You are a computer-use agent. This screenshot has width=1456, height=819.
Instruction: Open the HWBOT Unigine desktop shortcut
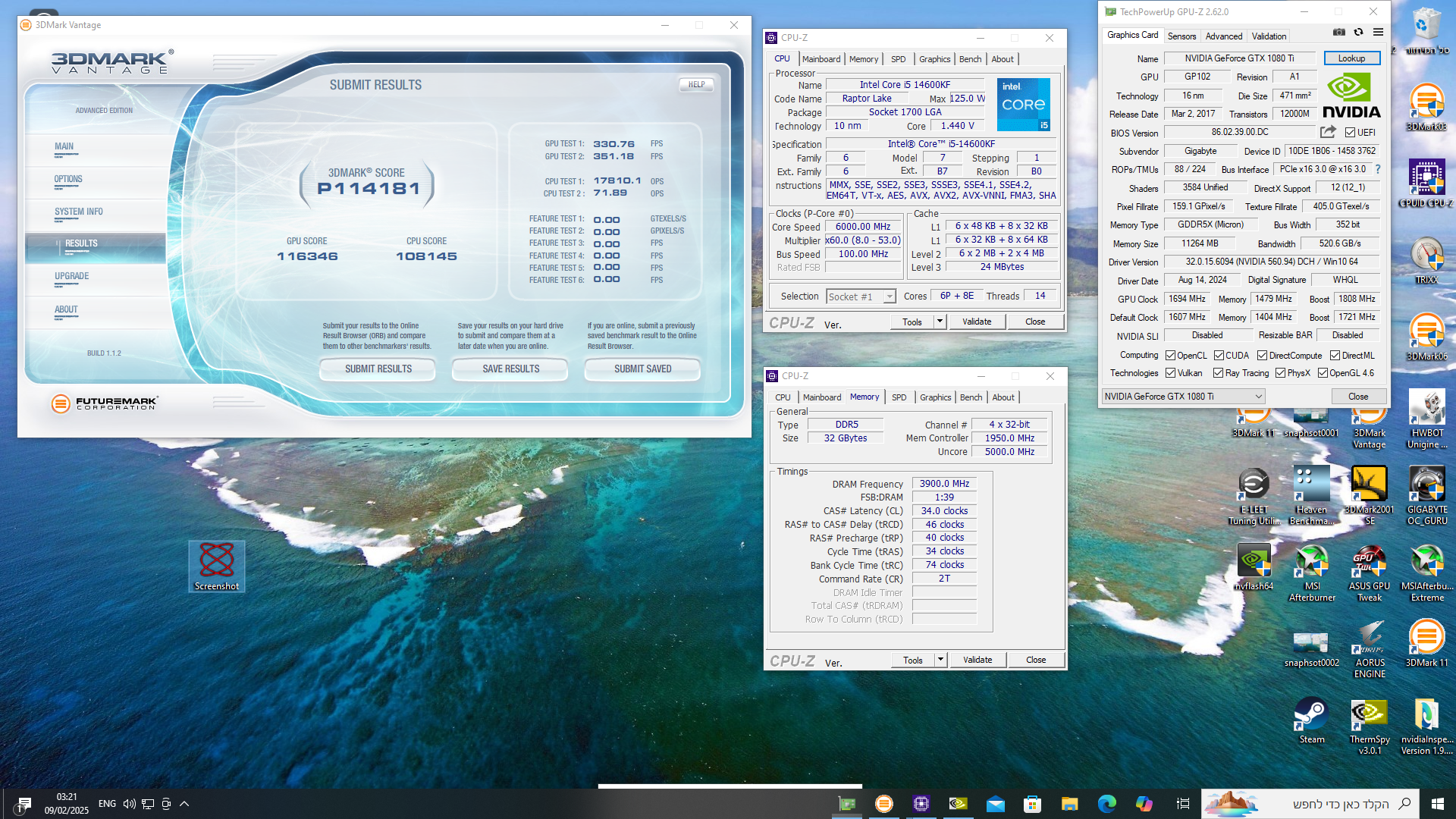(1427, 419)
